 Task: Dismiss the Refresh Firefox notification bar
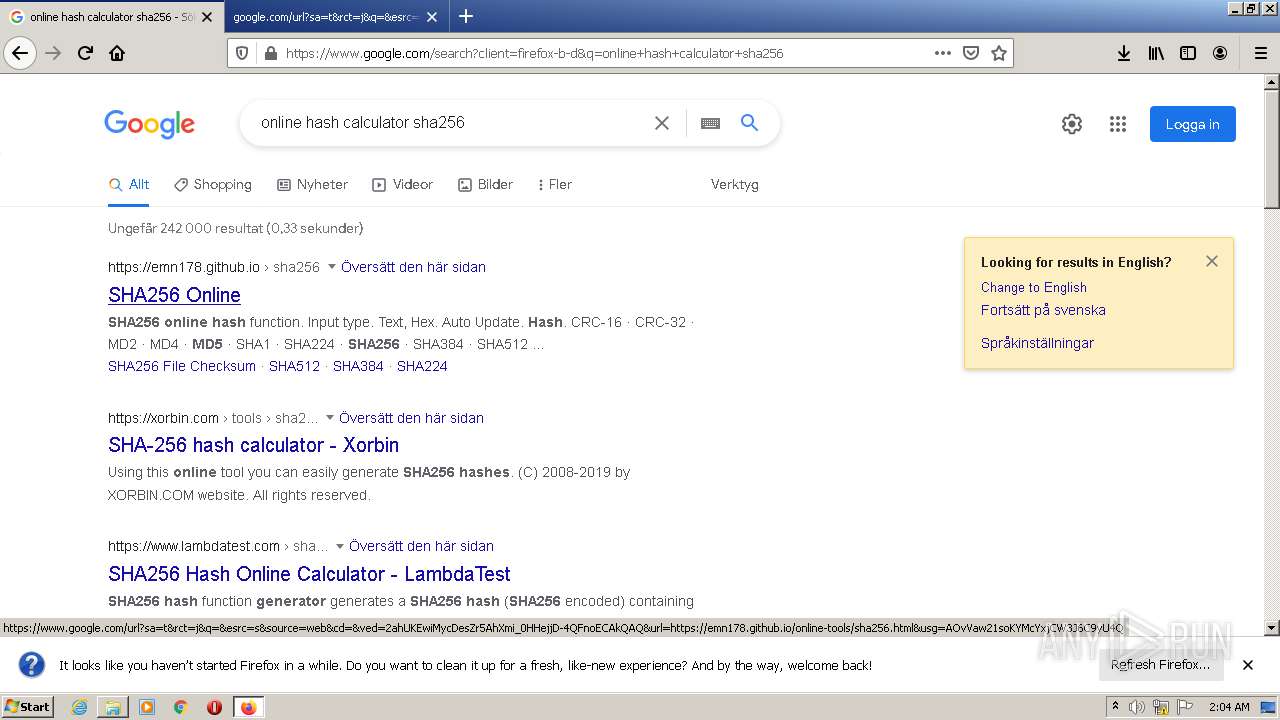1248,665
